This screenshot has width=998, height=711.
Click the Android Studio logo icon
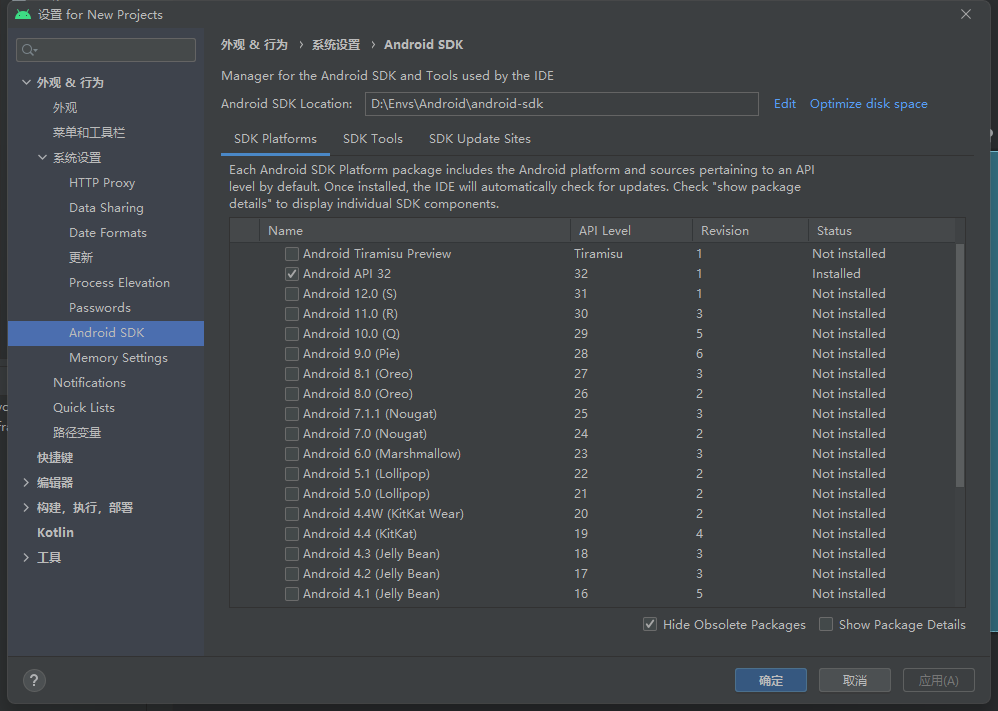pyautogui.click(x=22, y=15)
